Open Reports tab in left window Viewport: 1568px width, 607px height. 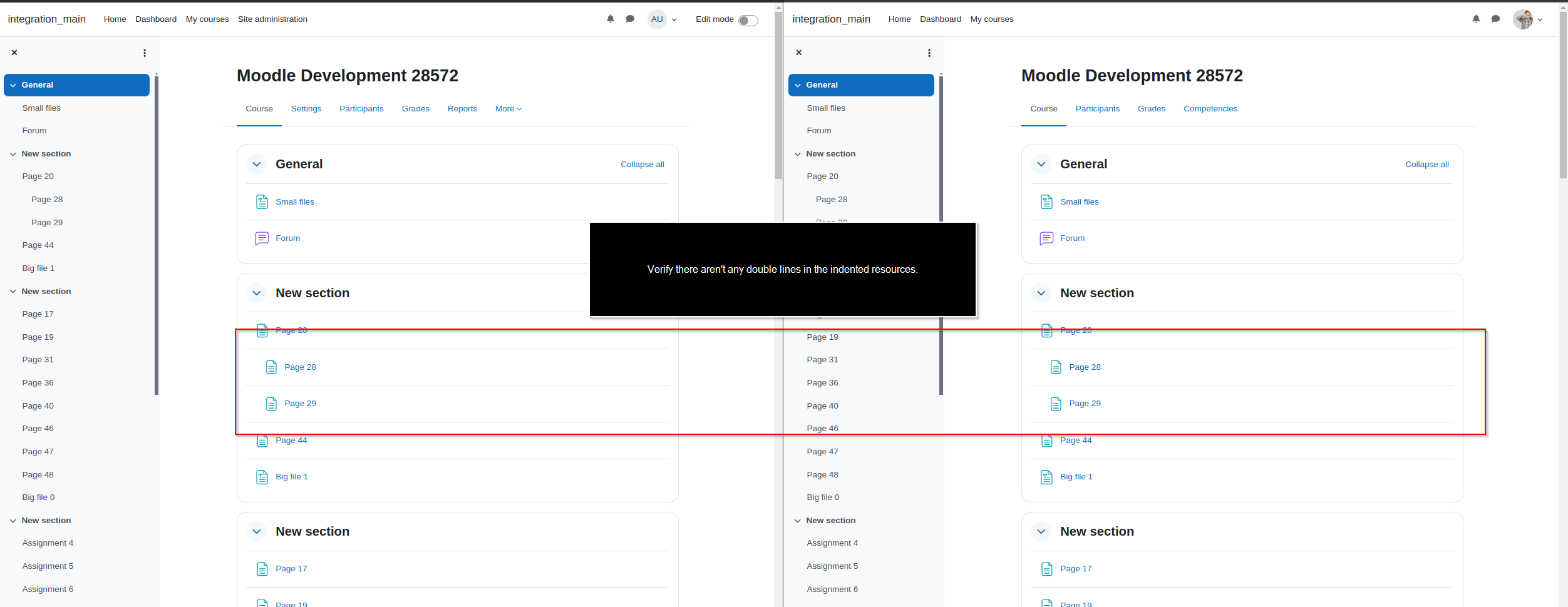[462, 109]
